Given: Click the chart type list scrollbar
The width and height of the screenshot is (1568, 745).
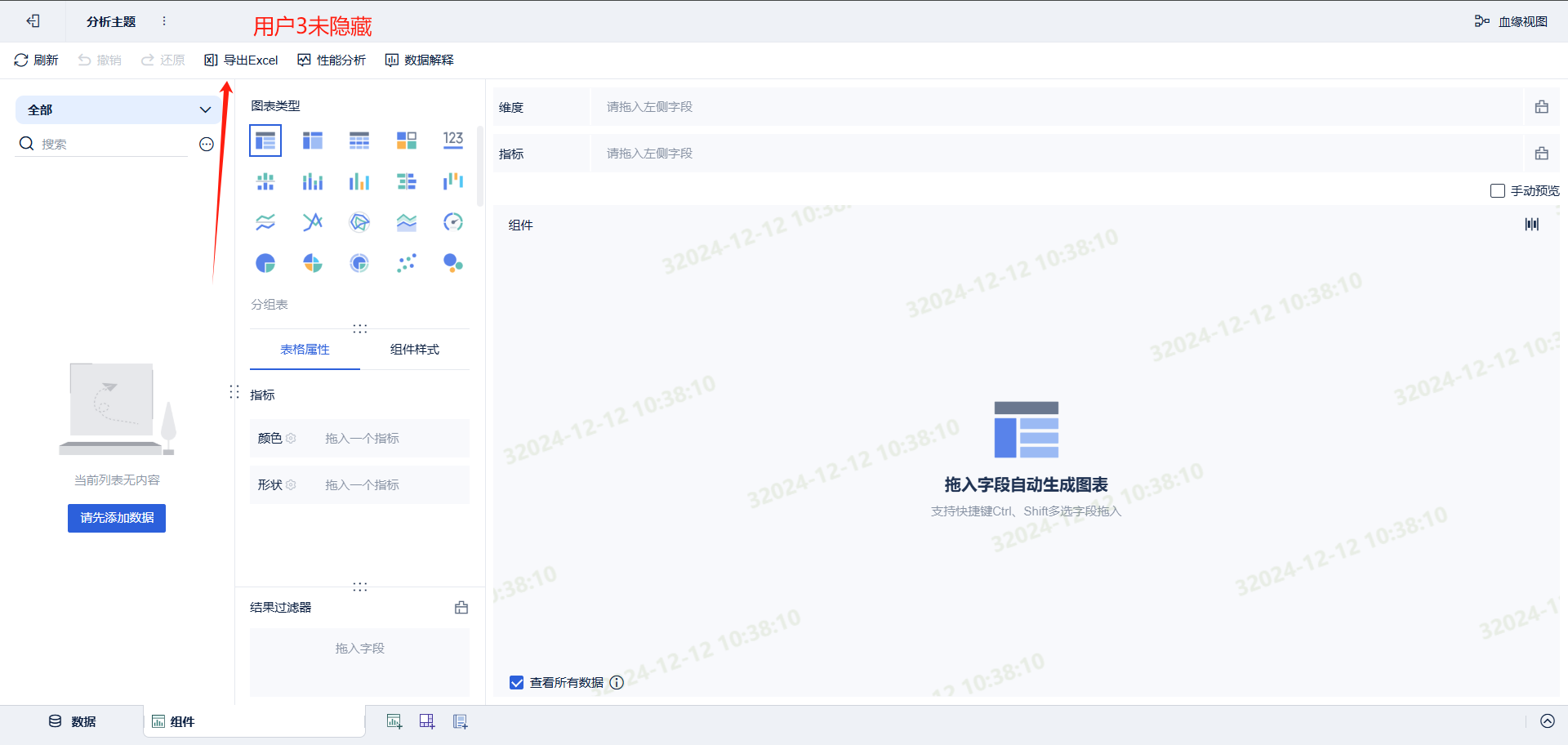Looking at the screenshot, I should point(480,166).
